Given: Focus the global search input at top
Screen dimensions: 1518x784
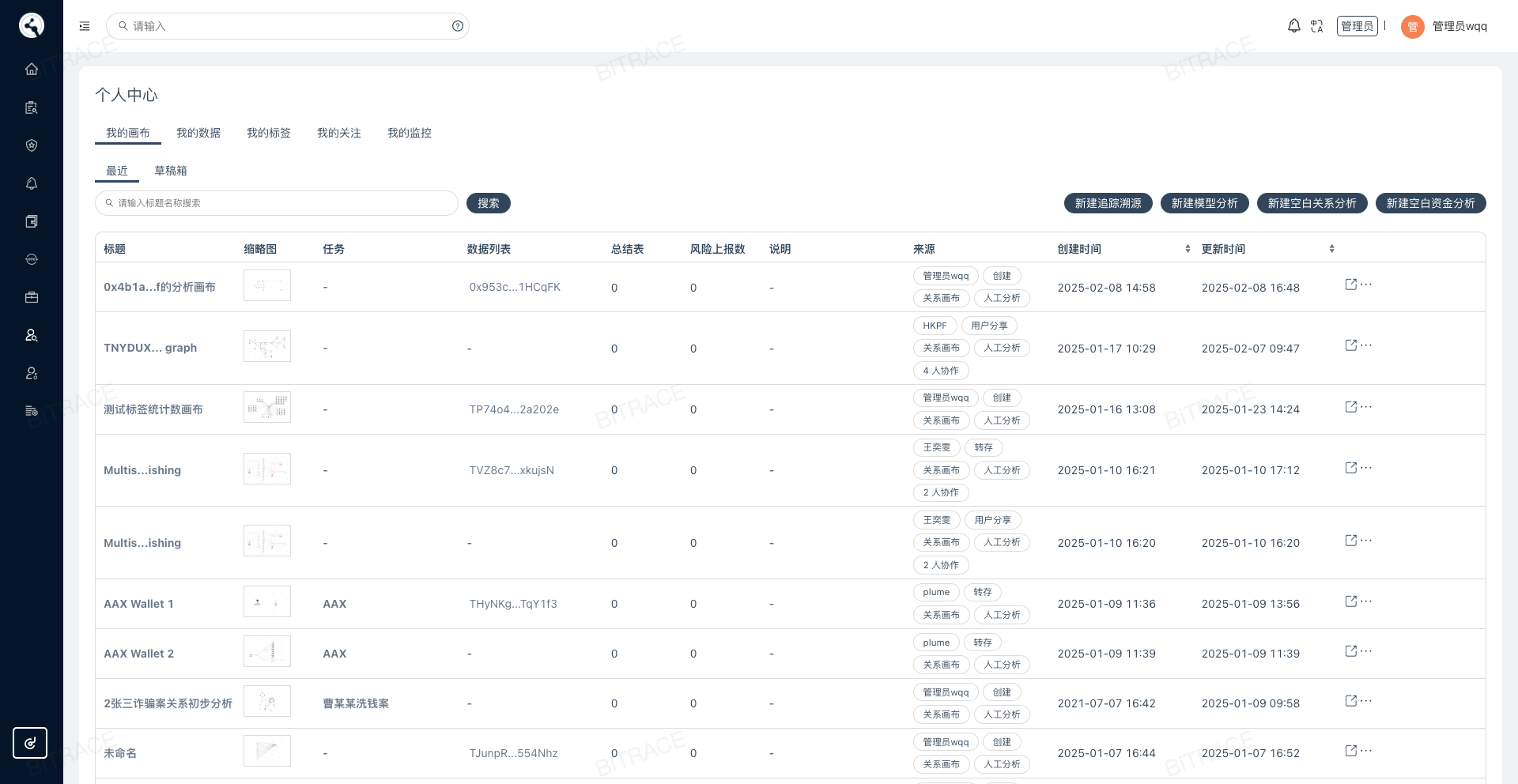Looking at the screenshot, I should click(288, 26).
